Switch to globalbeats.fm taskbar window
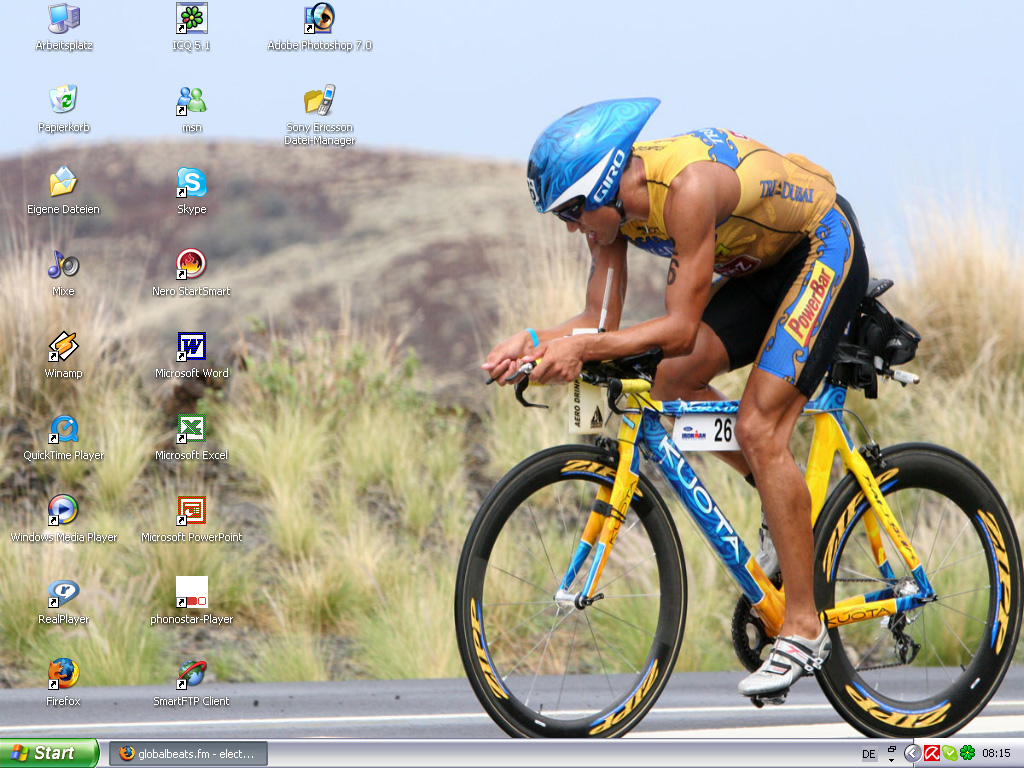 click(188, 753)
